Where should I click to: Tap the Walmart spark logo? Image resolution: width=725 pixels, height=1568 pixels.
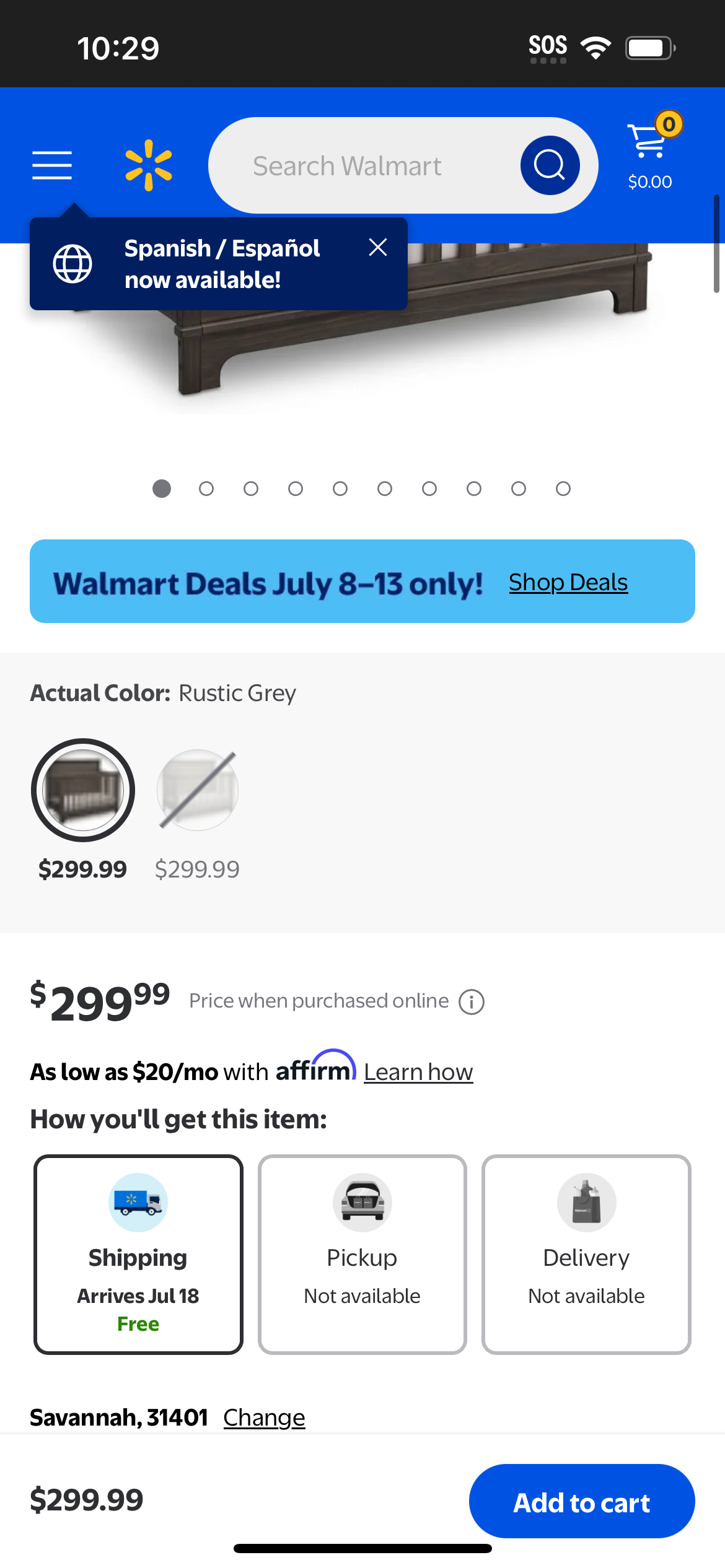149,165
